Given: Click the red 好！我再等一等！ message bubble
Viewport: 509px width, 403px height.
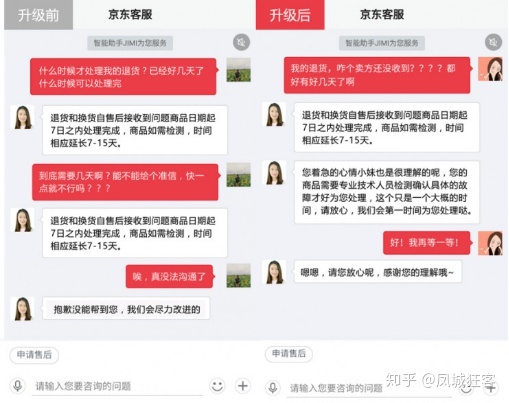Looking at the screenshot, I should (x=427, y=243).
